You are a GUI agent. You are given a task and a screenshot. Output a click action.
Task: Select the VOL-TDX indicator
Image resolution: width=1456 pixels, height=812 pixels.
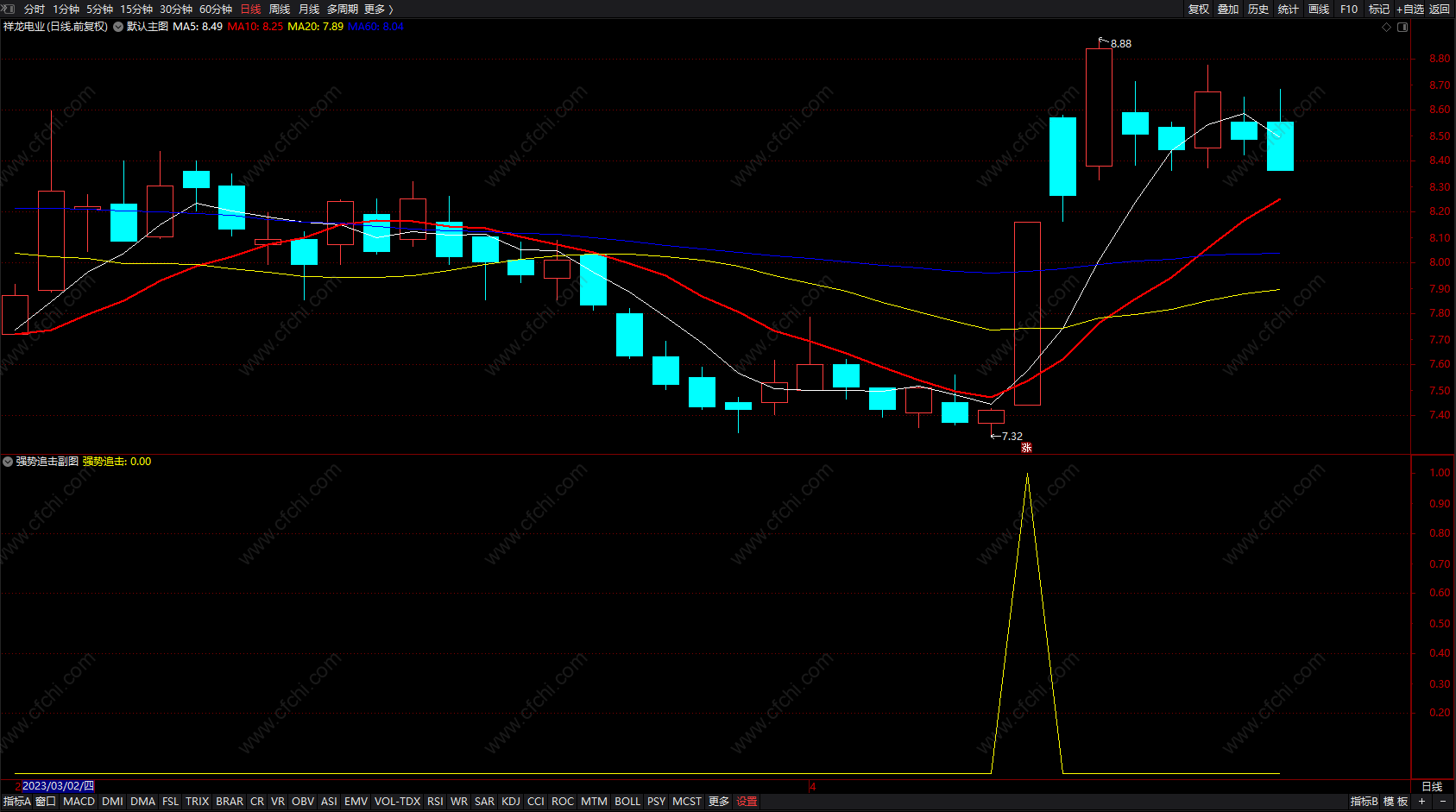point(397,801)
